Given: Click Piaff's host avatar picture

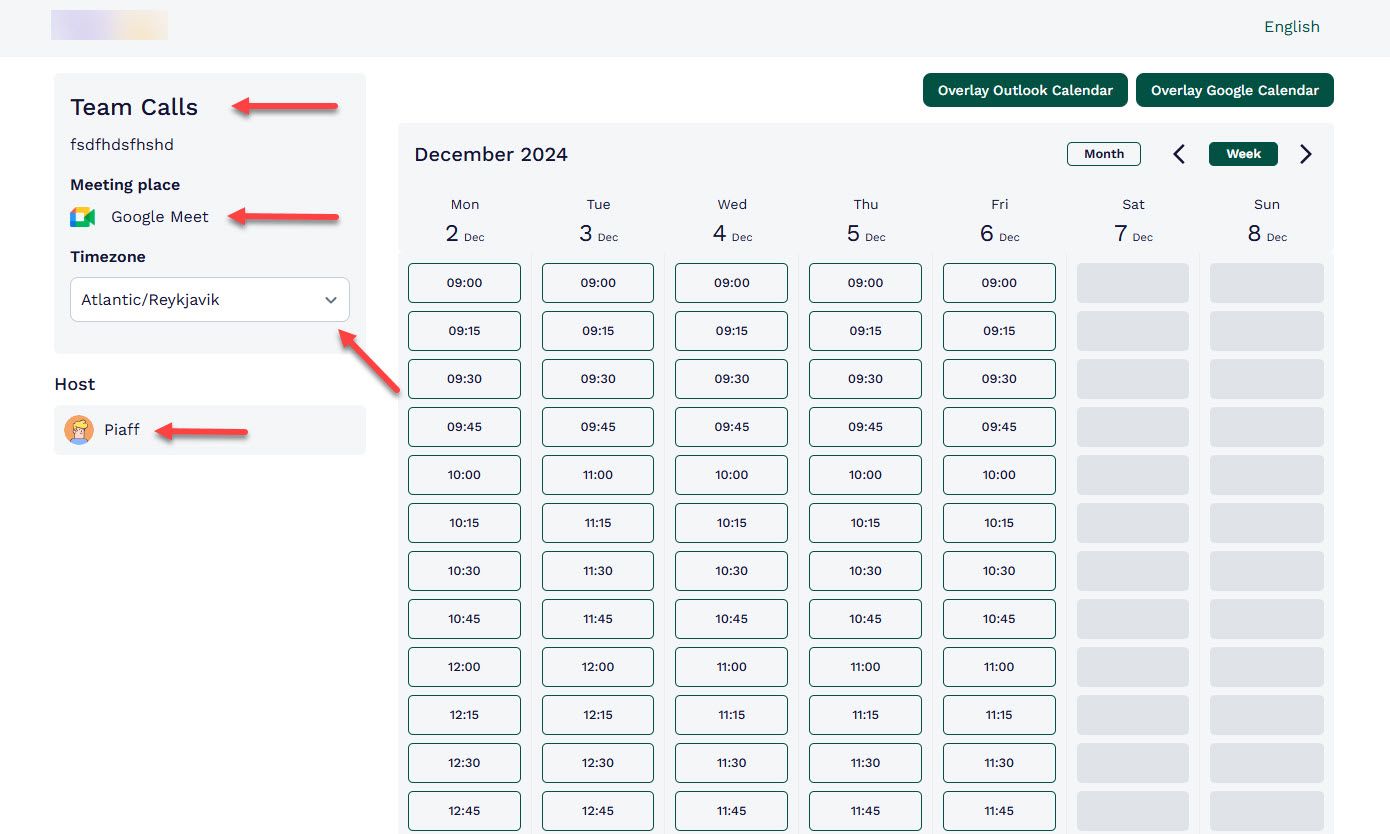Looking at the screenshot, I should 79,429.
